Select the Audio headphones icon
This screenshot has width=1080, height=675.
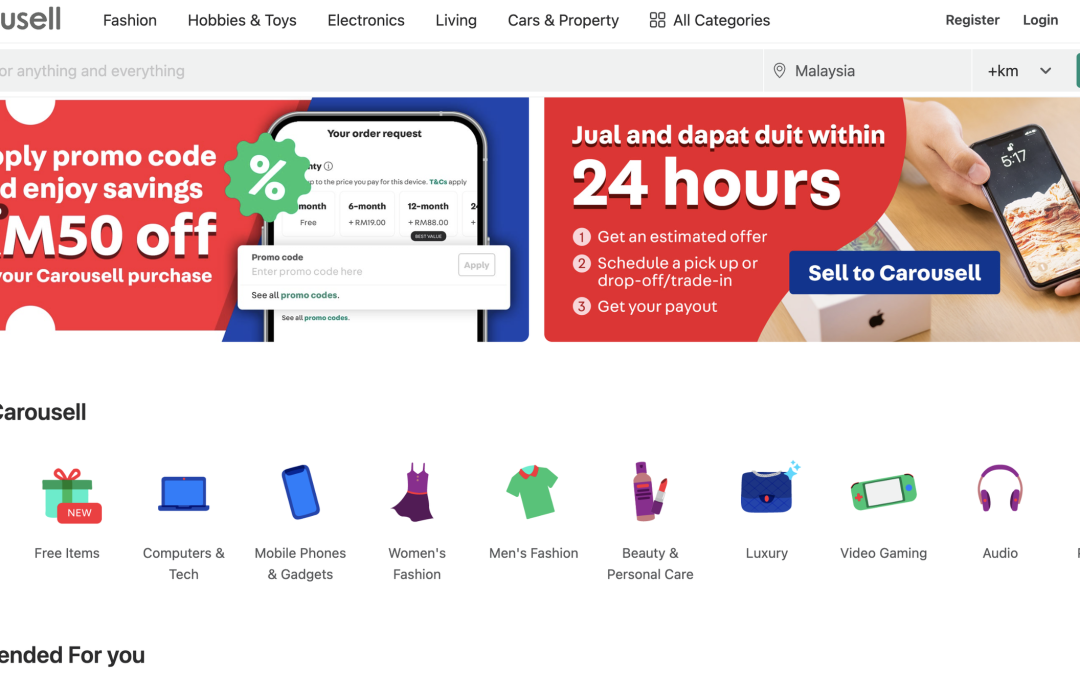click(x=999, y=488)
